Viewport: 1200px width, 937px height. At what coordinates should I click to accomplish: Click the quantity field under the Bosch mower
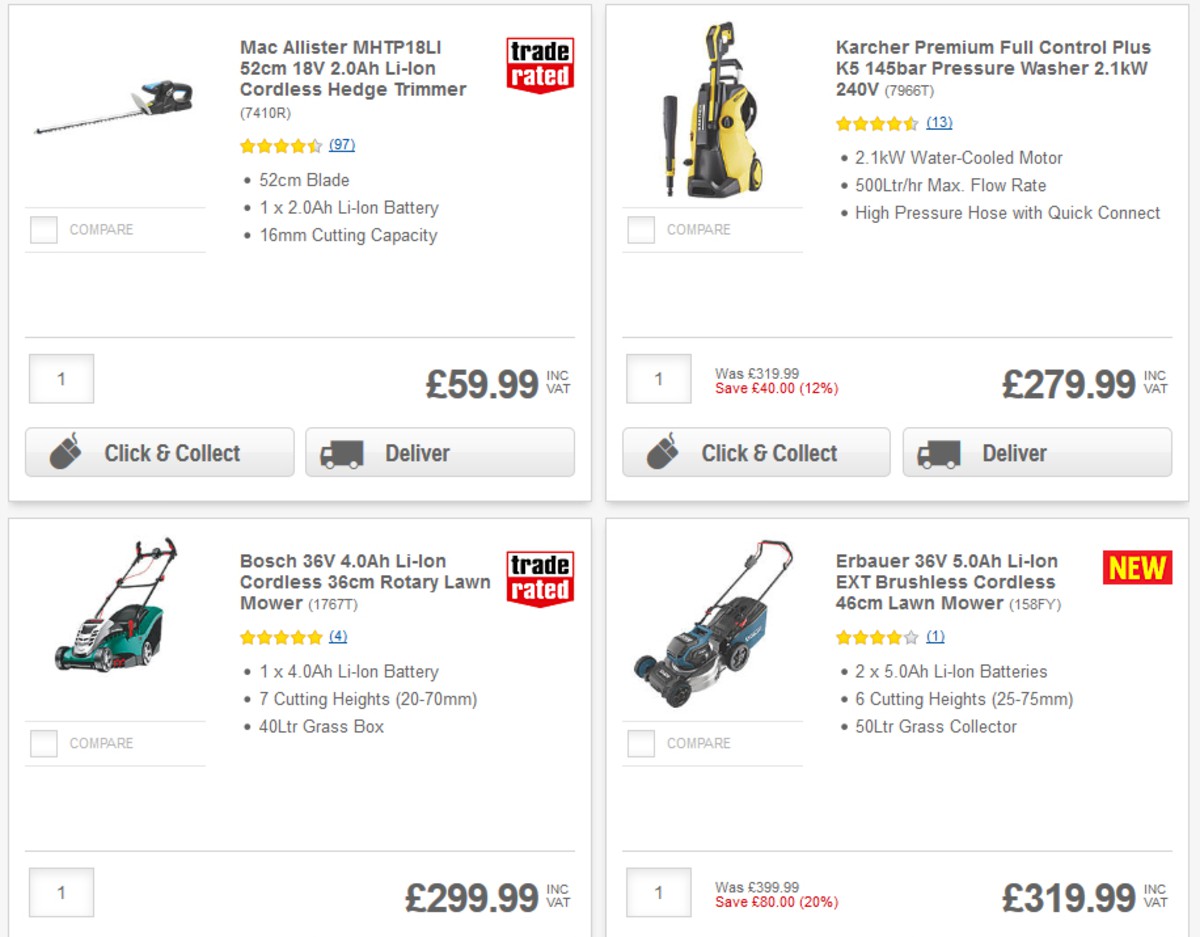tap(61, 891)
